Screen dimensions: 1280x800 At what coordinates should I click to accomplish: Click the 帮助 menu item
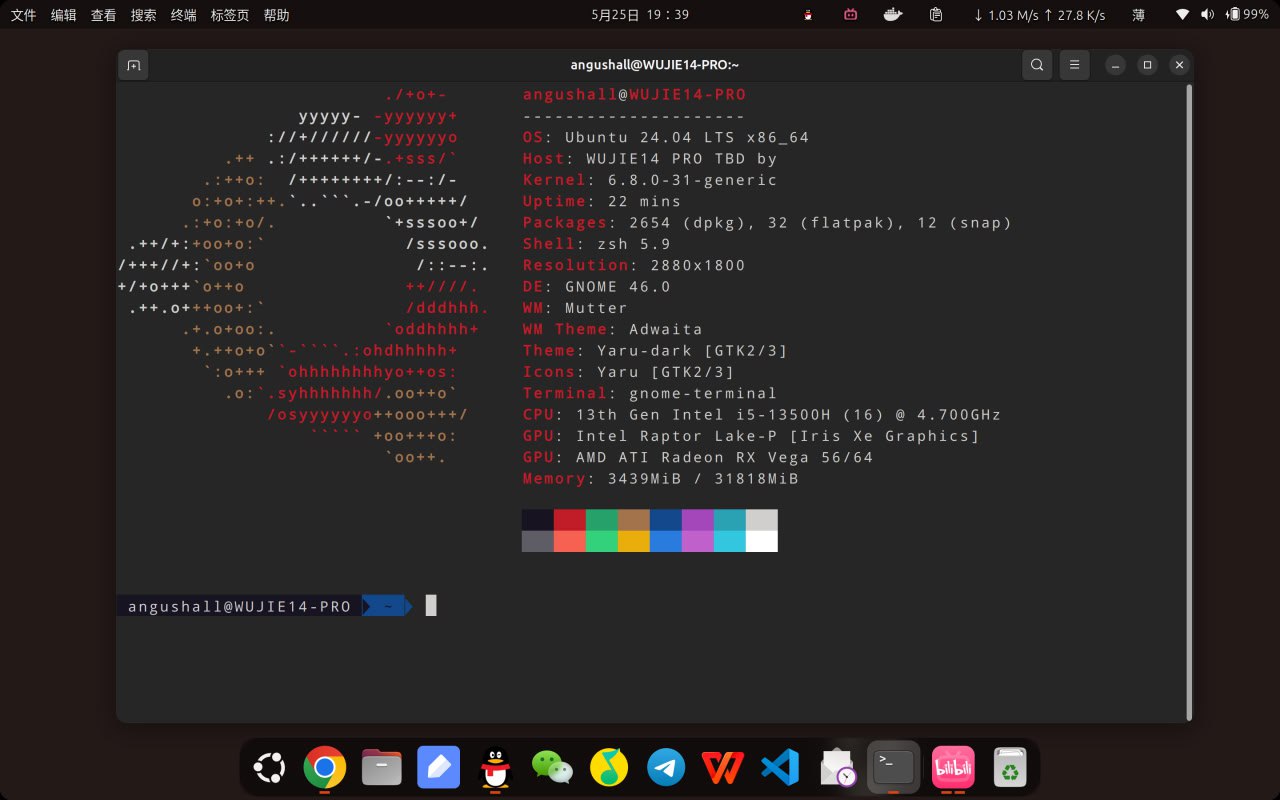(276, 15)
